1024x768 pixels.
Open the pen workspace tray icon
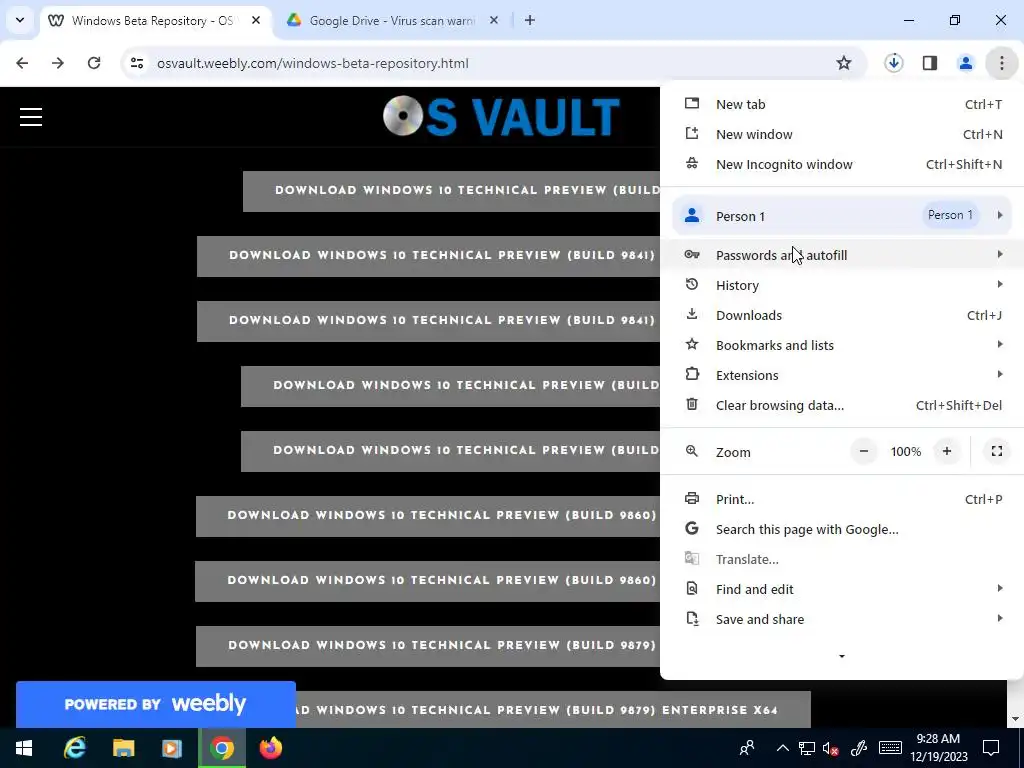(858, 748)
